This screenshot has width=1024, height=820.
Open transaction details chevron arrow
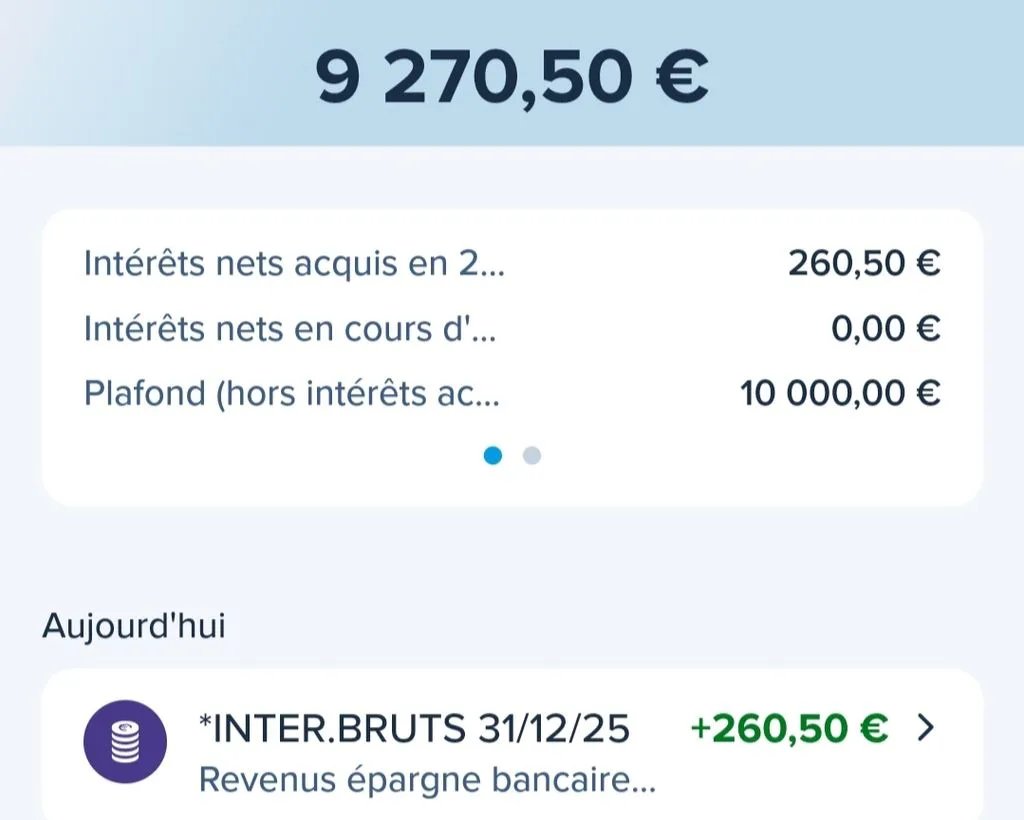click(x=925, y=728)
